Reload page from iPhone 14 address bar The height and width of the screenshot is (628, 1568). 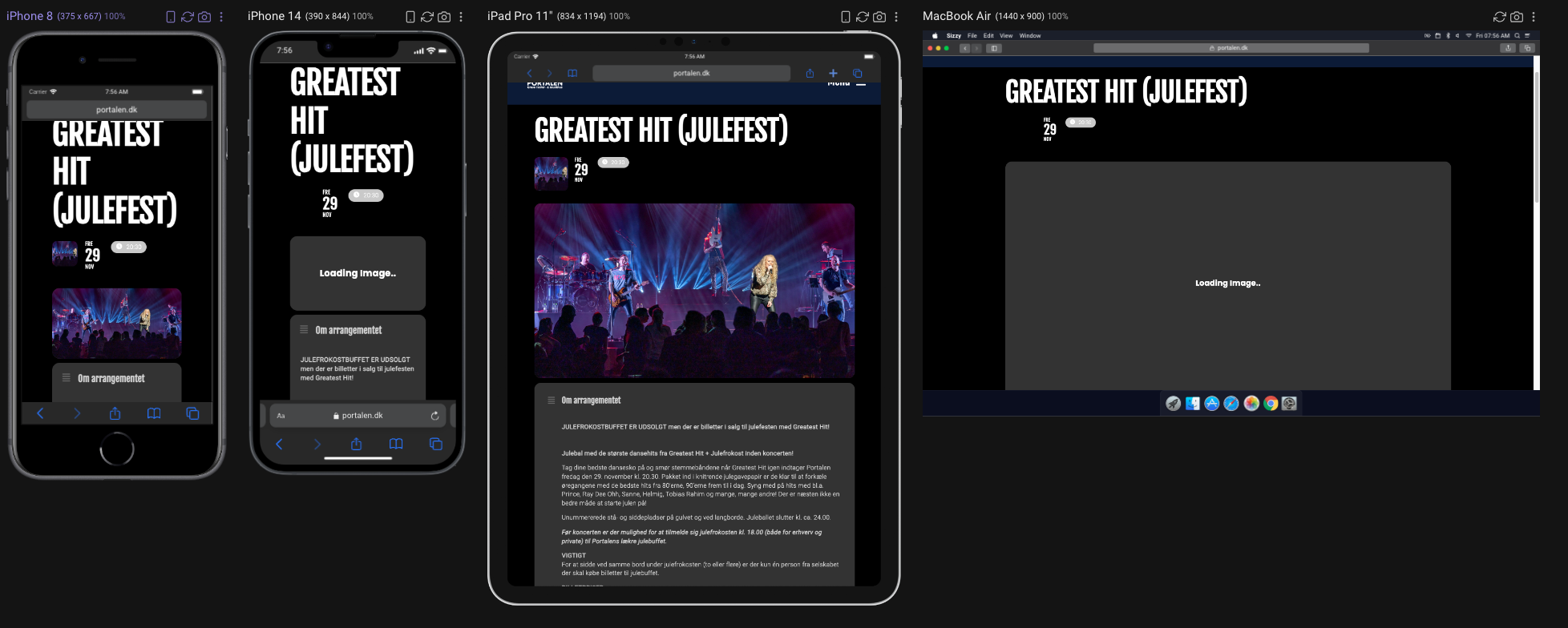[x=434, y=416]
